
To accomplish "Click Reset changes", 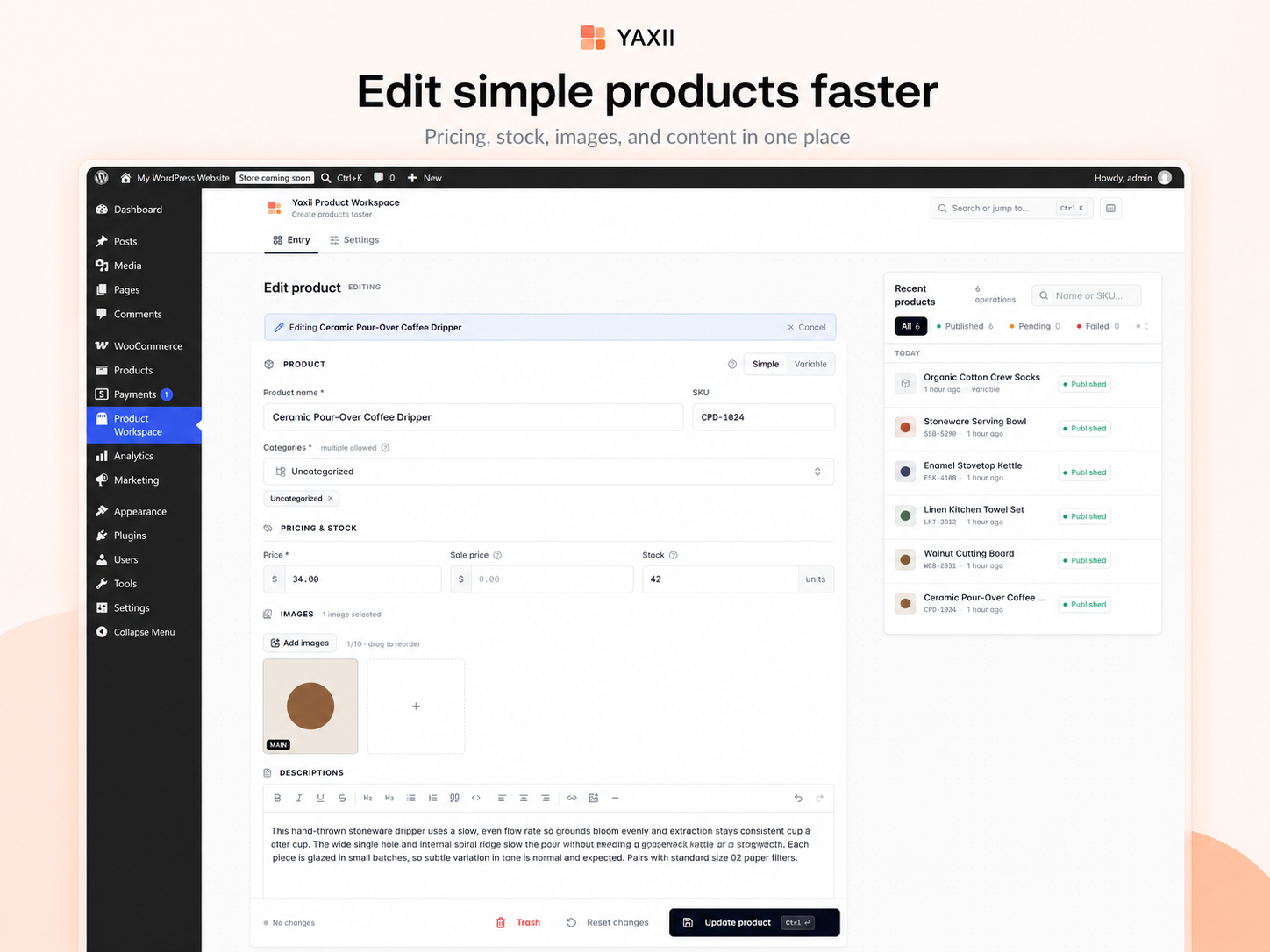I will pos(608,922).
